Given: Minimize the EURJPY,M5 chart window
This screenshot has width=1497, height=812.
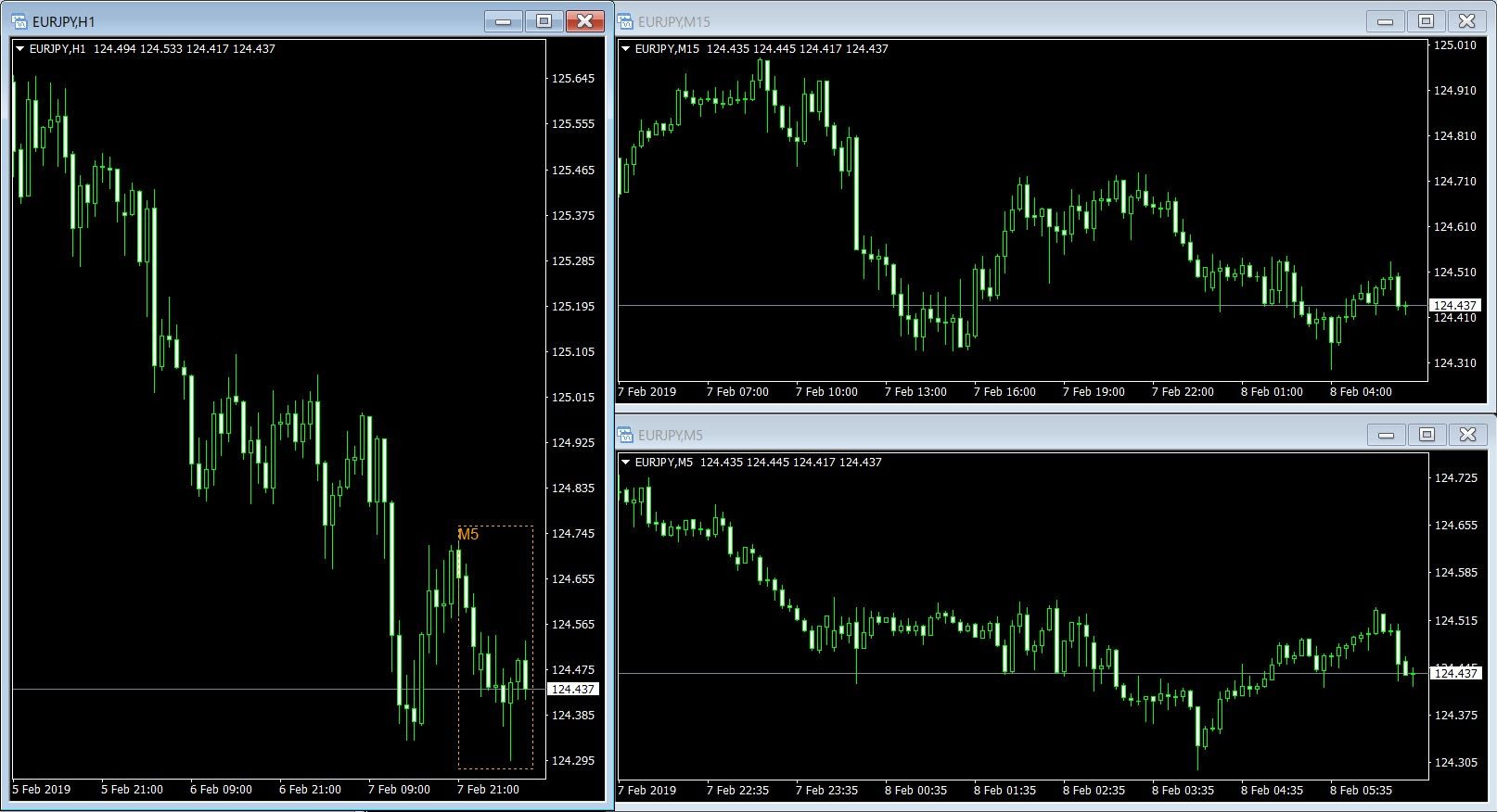Looking at the screenshot, I should [1387, 435].
